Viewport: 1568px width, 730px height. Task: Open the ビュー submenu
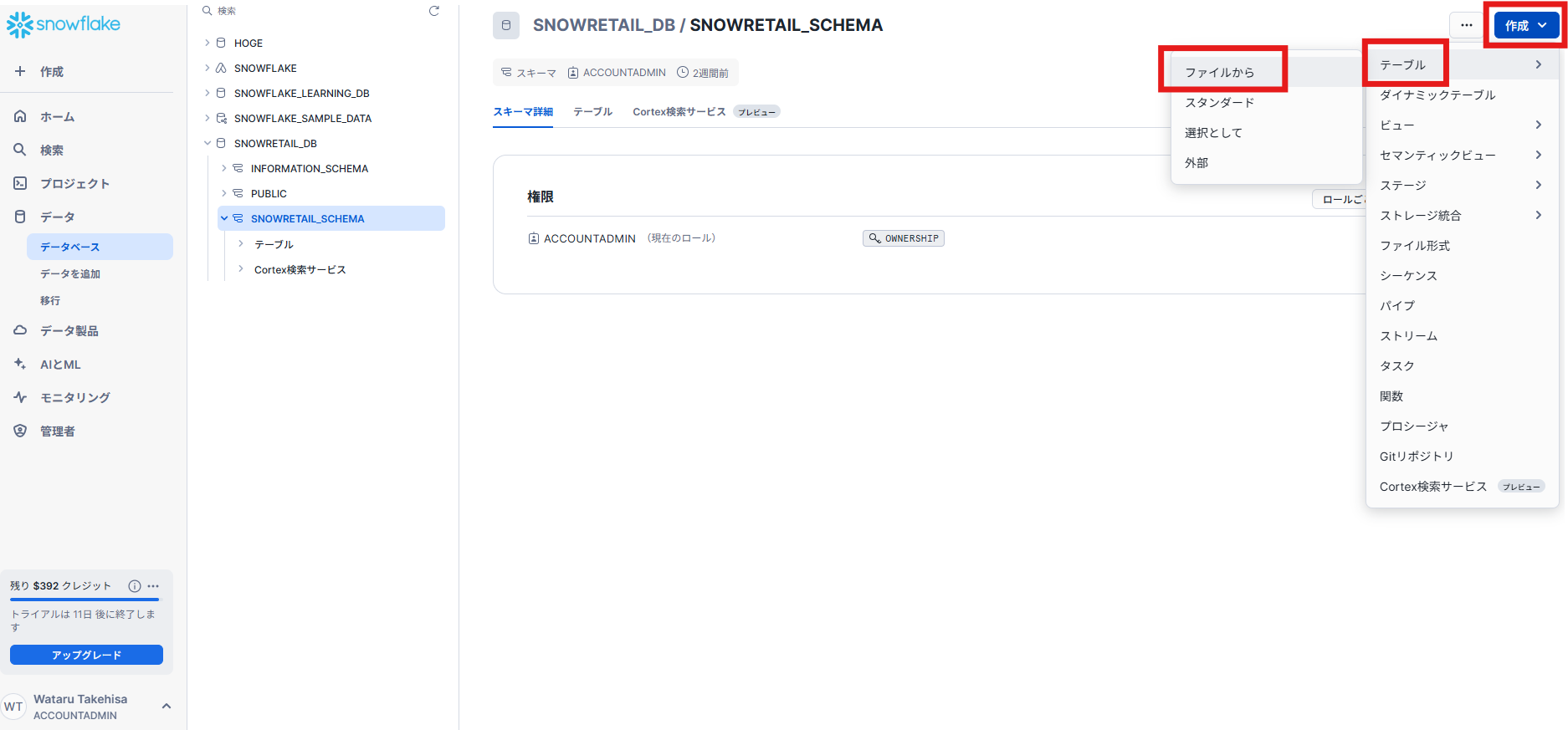point(1462,125)
